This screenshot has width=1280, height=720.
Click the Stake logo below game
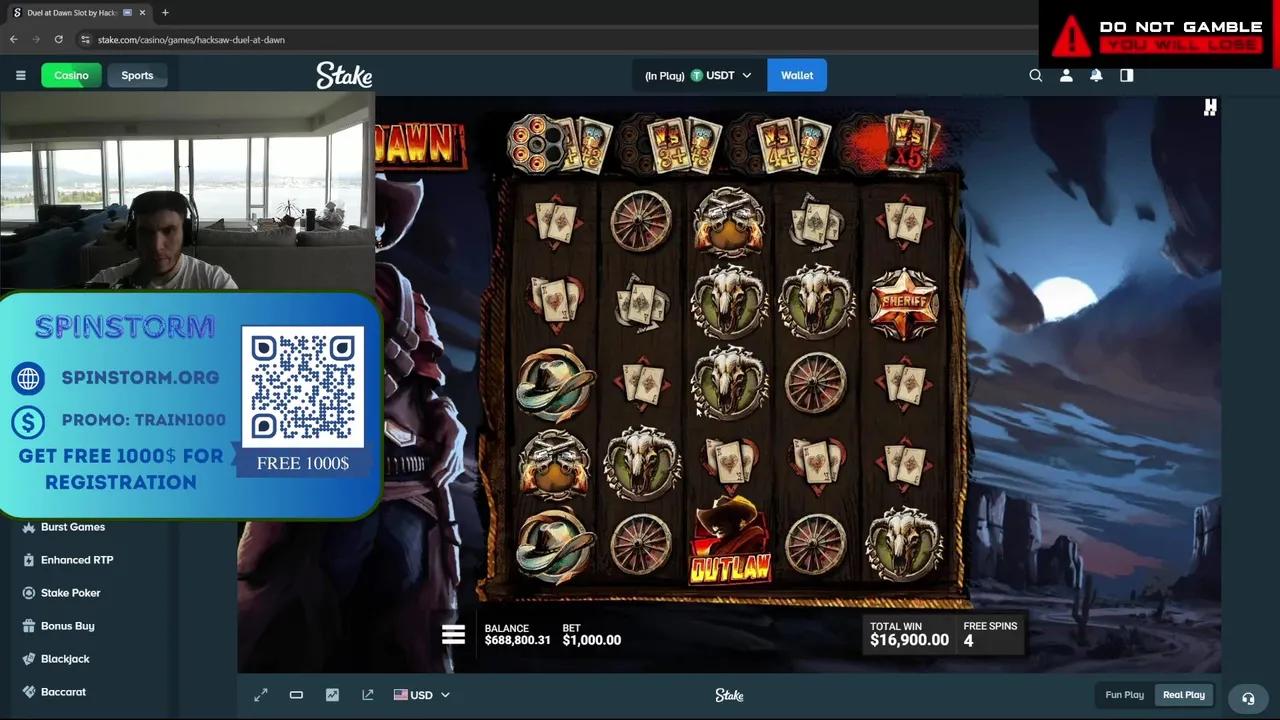tap(729, 695)
